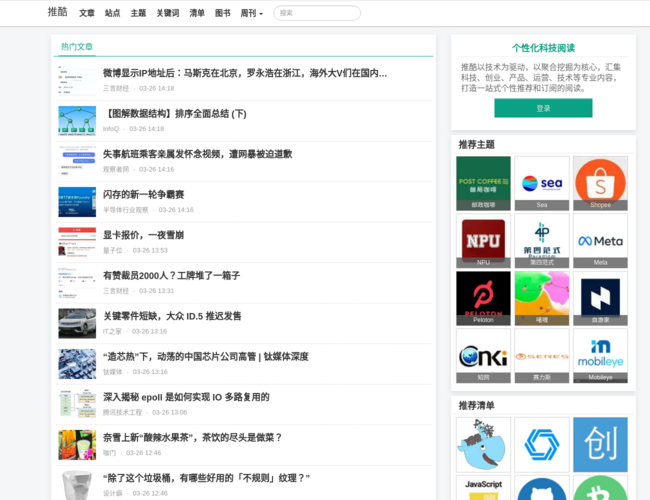This screenshot has height=500, width=650.
Task: Click the drink thumbnail for 奈雪 article
Action: pos(77,445)
